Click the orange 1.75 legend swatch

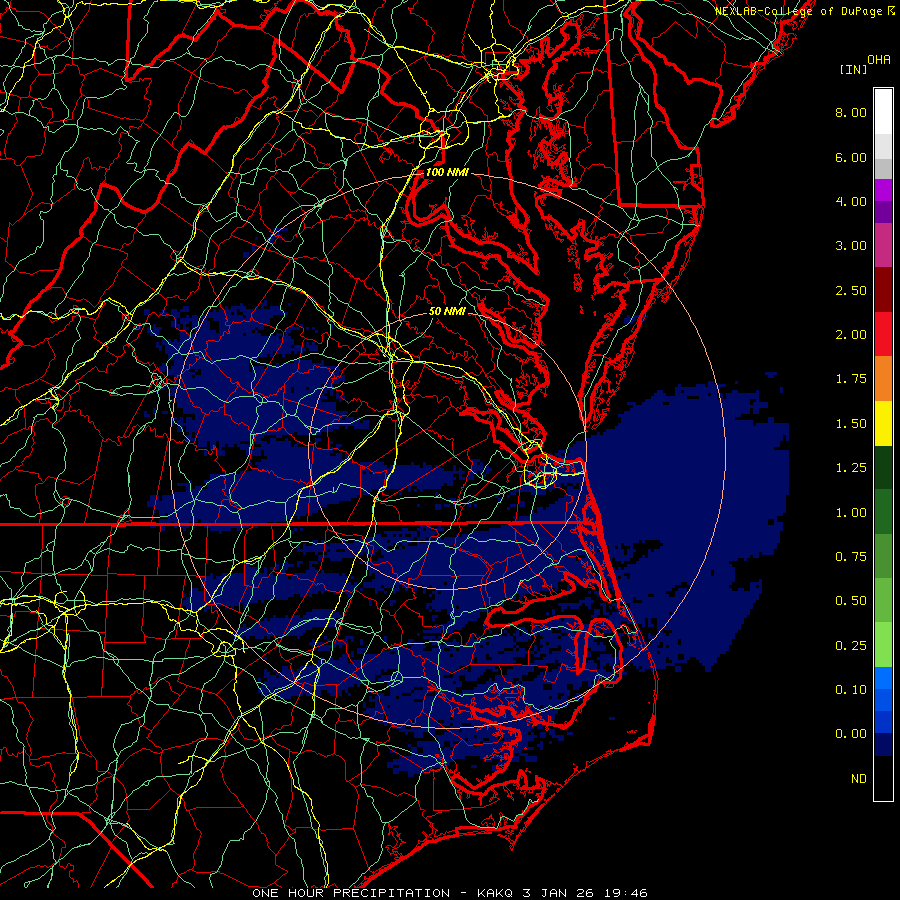(x=883, y=379)
